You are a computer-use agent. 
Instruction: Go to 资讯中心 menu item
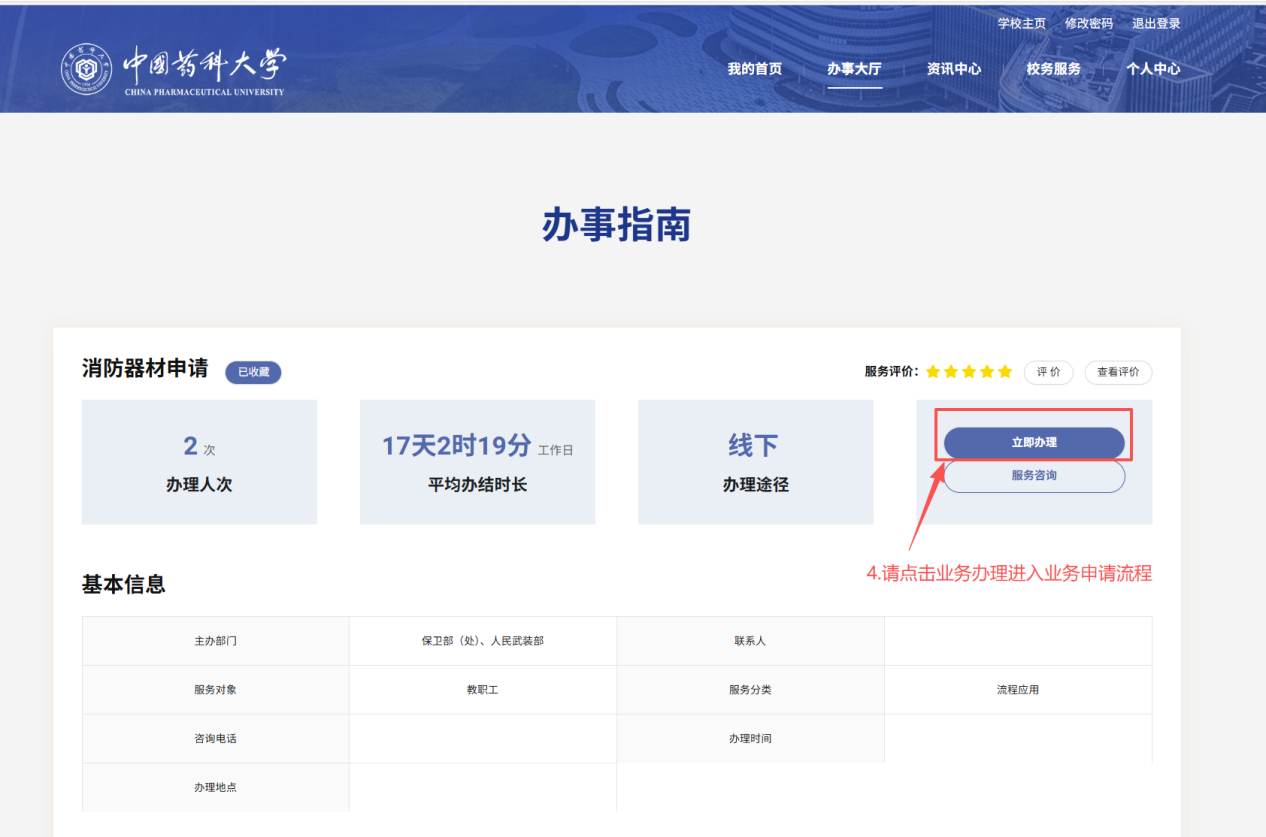[953, 69]
